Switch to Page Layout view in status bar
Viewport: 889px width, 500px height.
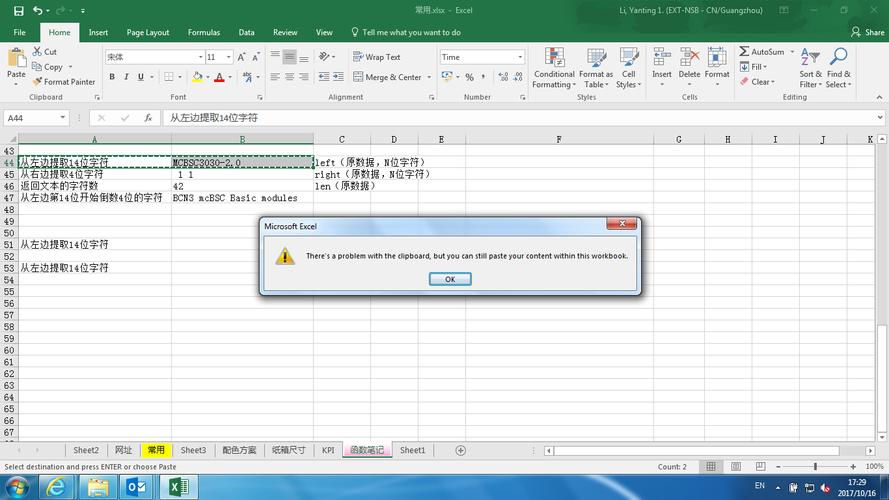(735, 467)
